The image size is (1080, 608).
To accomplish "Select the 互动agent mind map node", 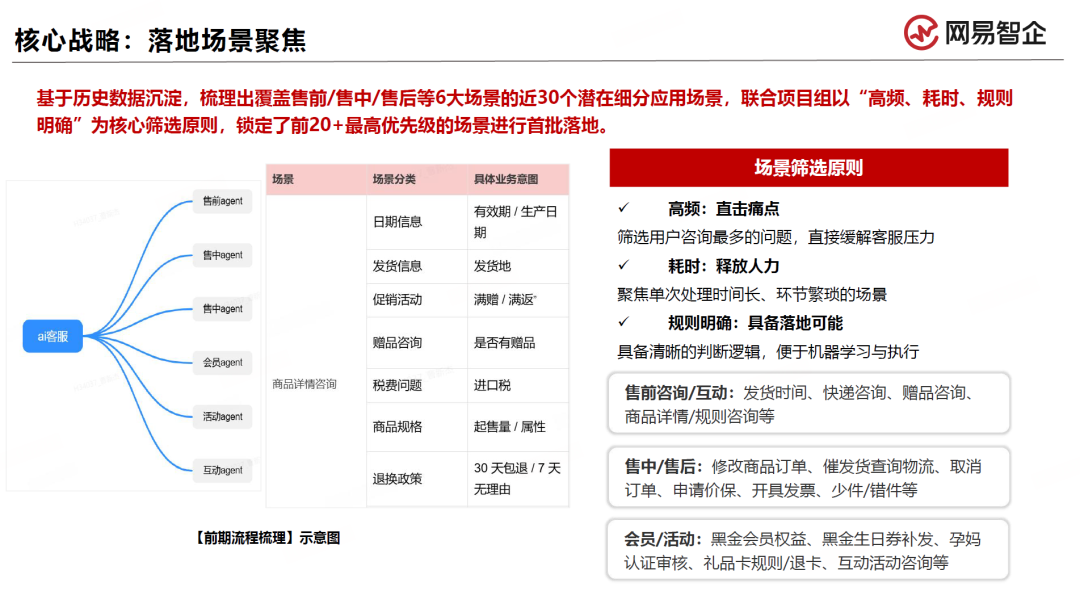I will point(222,470).
